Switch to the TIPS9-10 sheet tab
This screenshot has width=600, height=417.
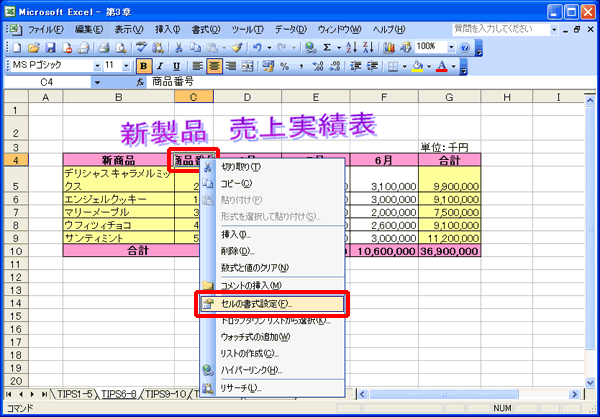pos(165,394)
